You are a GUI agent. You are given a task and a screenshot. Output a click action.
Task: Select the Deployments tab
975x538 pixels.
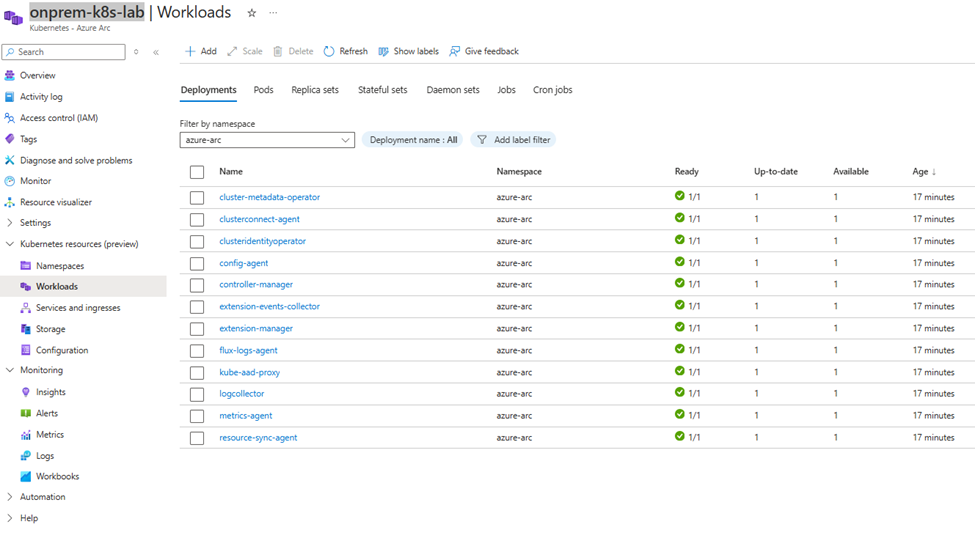point(208,90)
